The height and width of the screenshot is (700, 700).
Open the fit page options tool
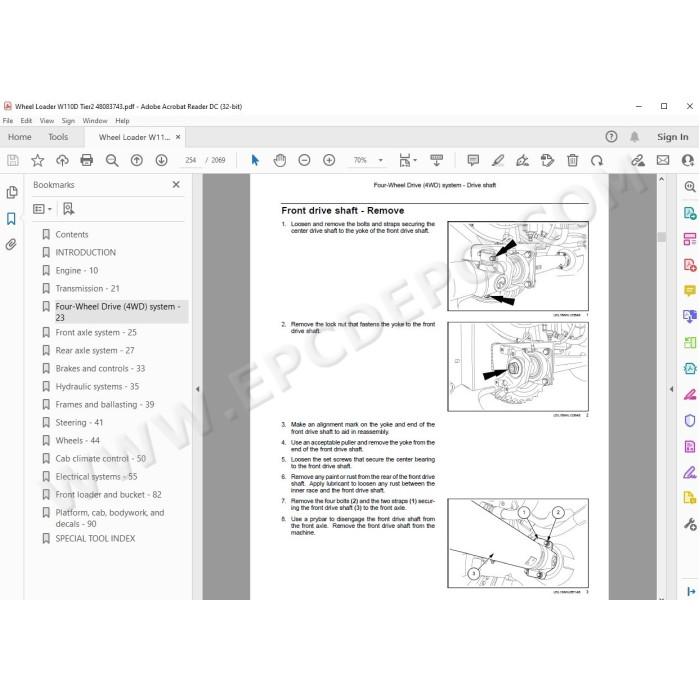pos(407,160)
